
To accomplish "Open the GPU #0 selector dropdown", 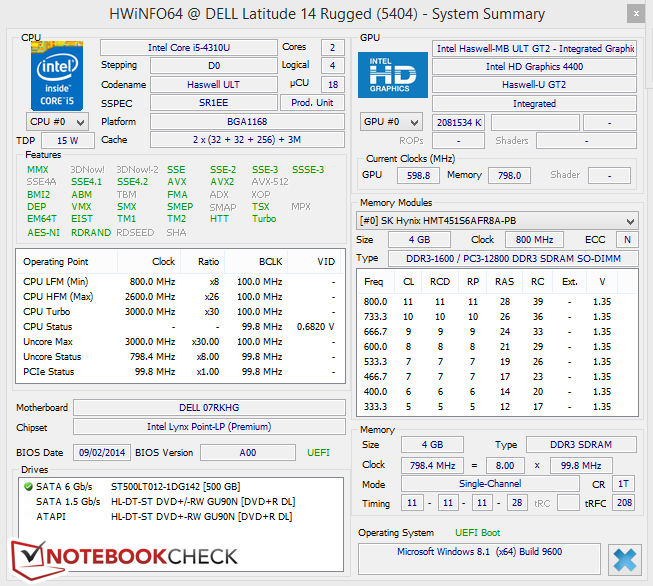I will point(391,122).
